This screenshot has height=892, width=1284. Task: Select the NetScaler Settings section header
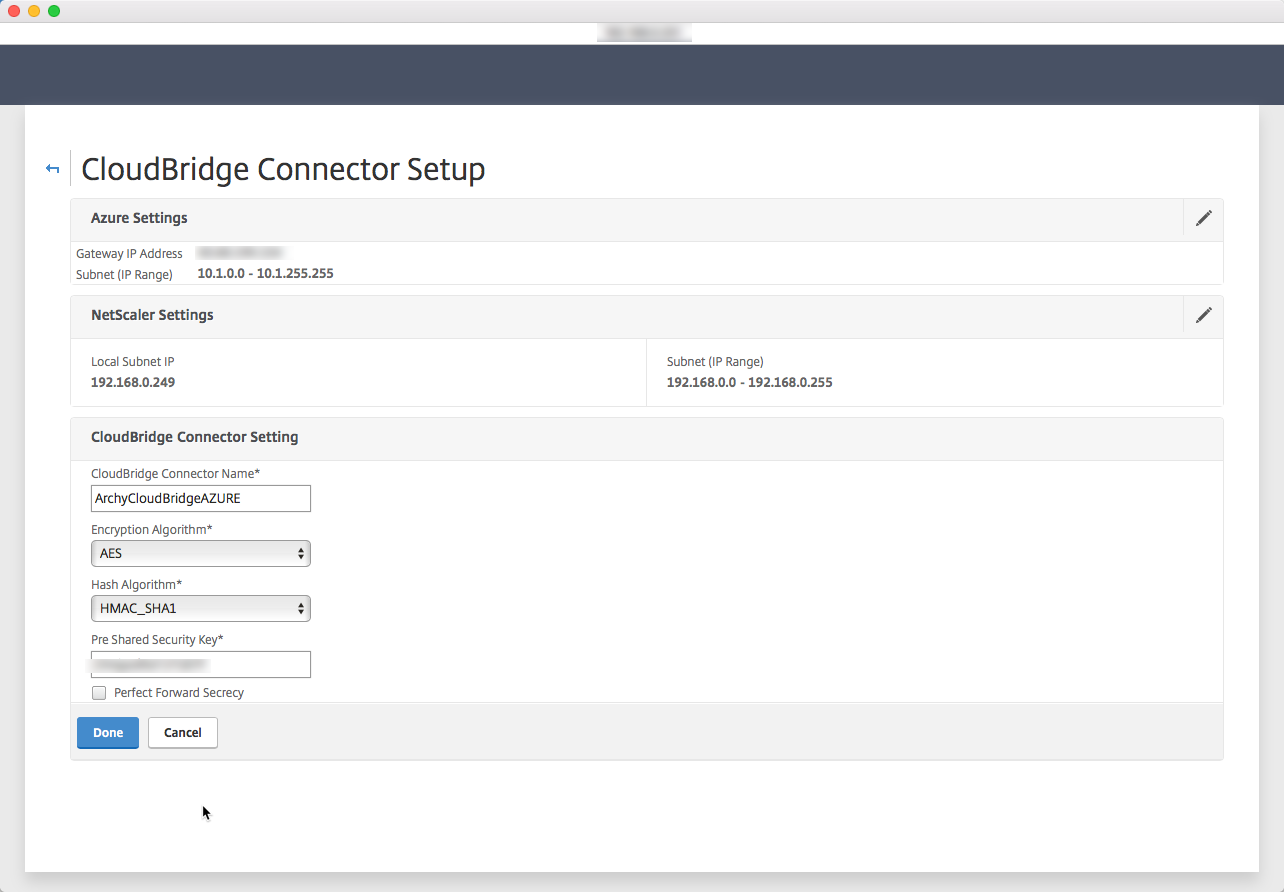coord(152,315)
